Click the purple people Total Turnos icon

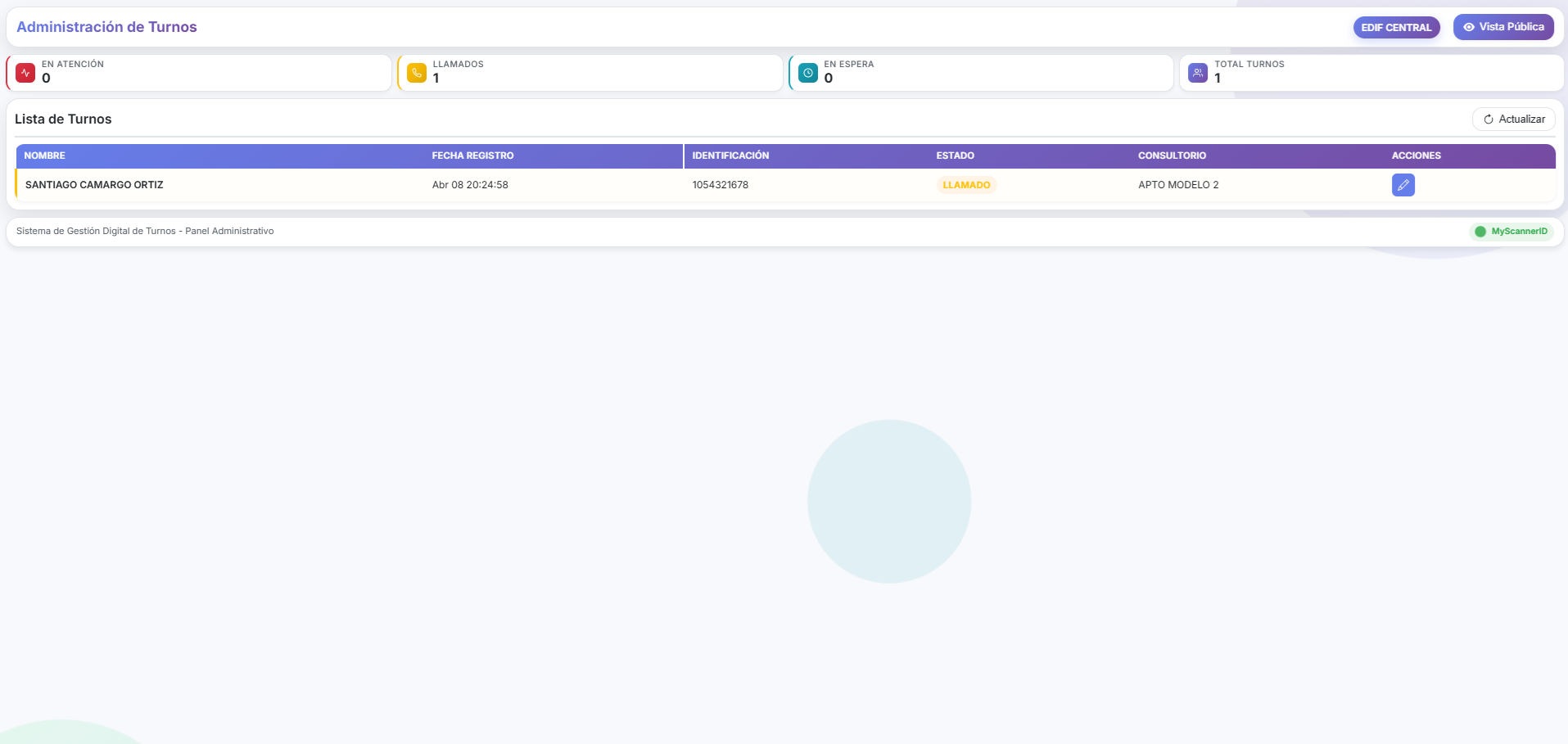pyautogui.click(x=1198, y=73)
